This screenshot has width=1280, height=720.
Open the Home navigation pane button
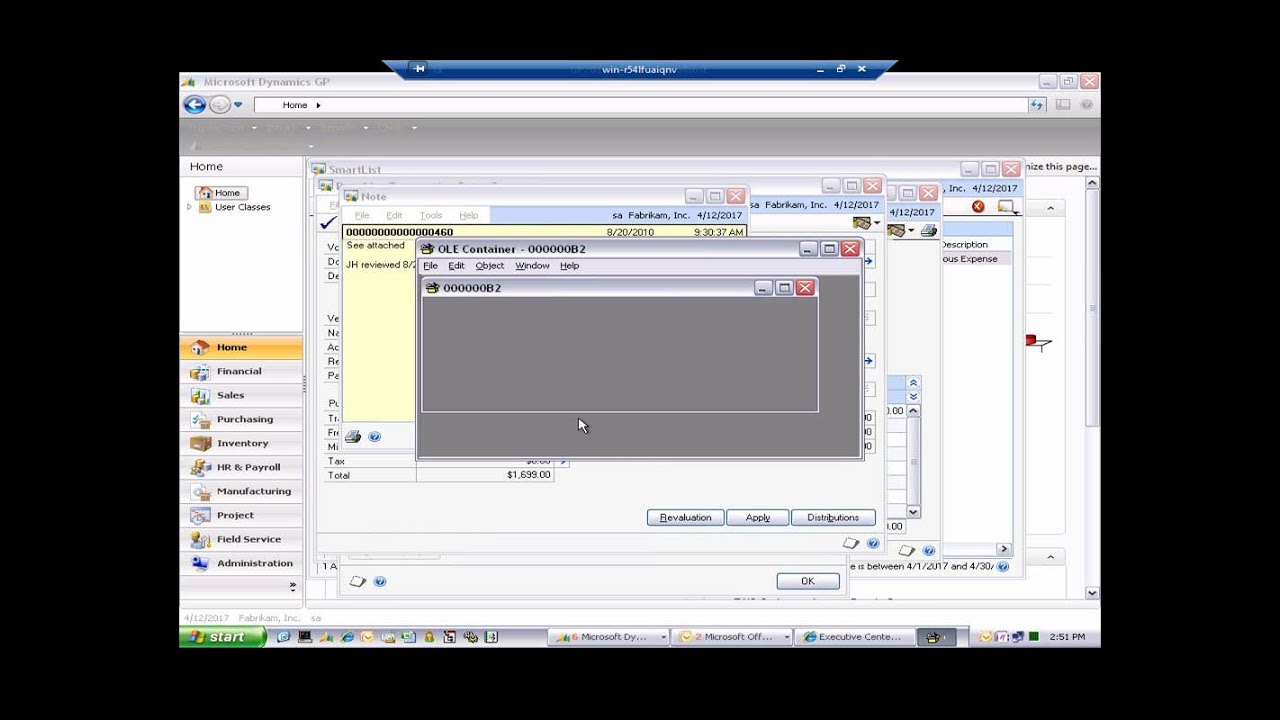241,347
